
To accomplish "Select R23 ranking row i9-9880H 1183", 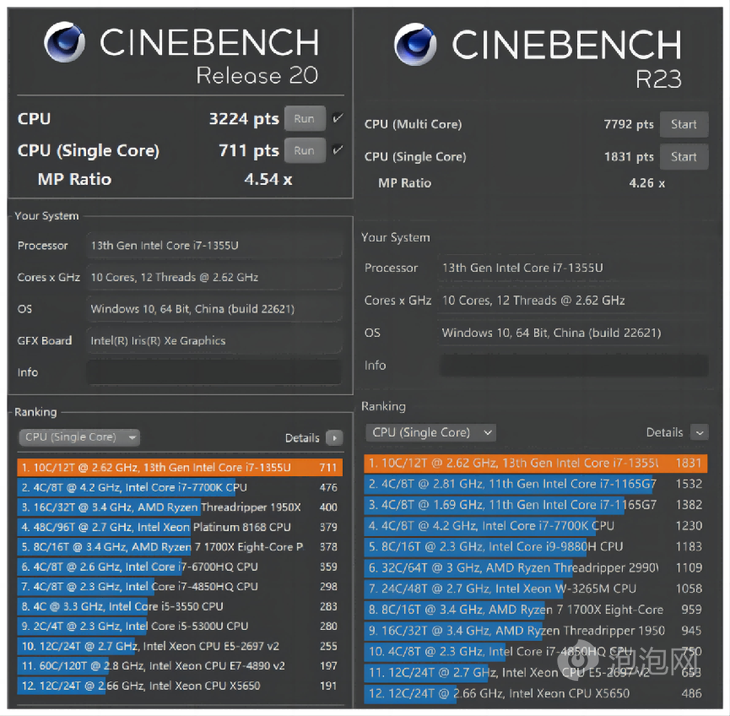I will 536,547.
